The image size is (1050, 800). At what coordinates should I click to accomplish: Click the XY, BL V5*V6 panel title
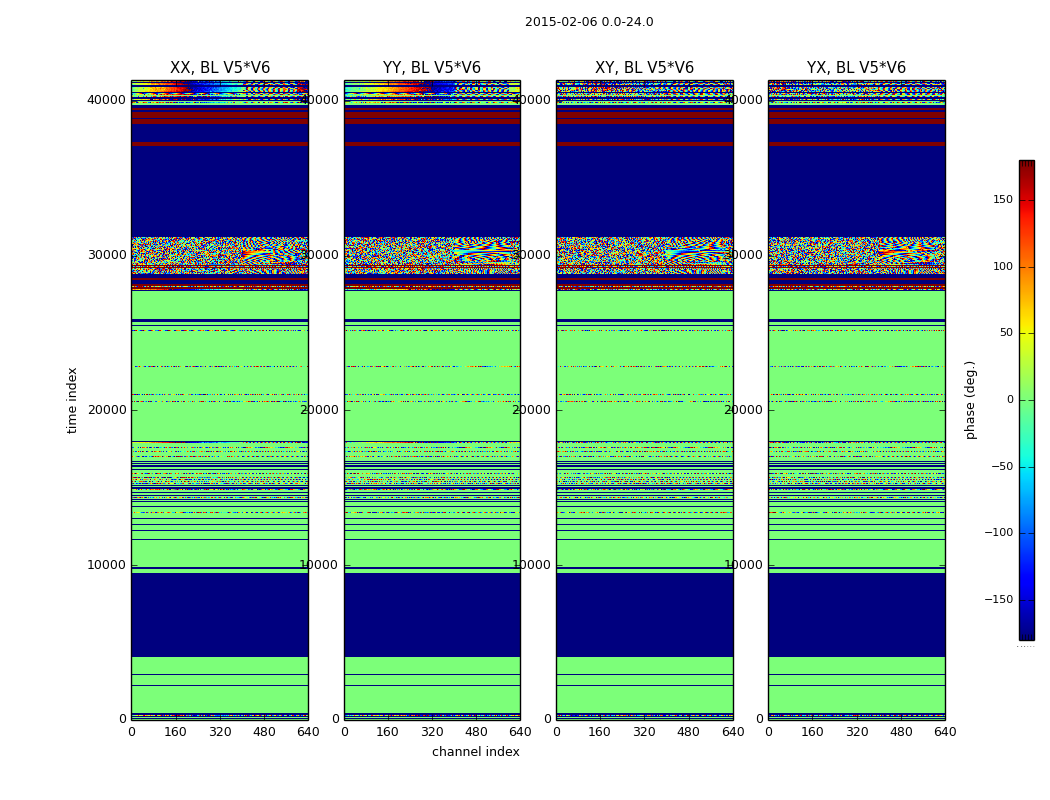coord(644,68)
